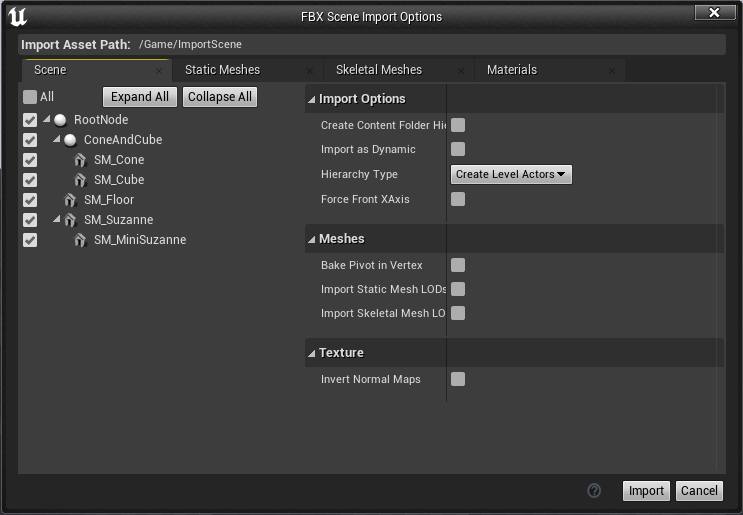Image resolution: width=743 pixels, height=515 pixels.
Task: Close the FBX Scene Import Options dialog
Action: 714,12
